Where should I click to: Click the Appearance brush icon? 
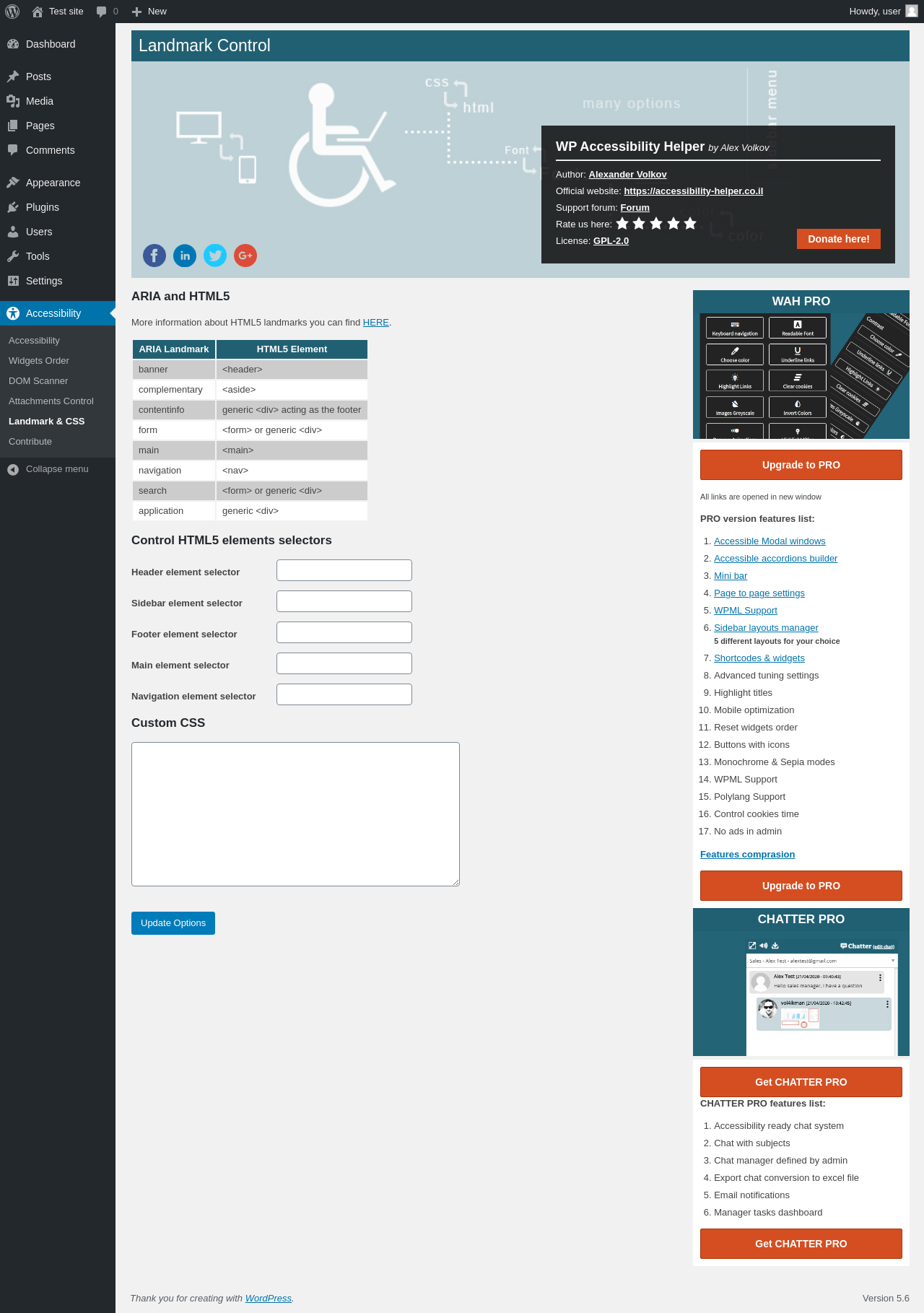pyautogui.click(x=13, y=183)
